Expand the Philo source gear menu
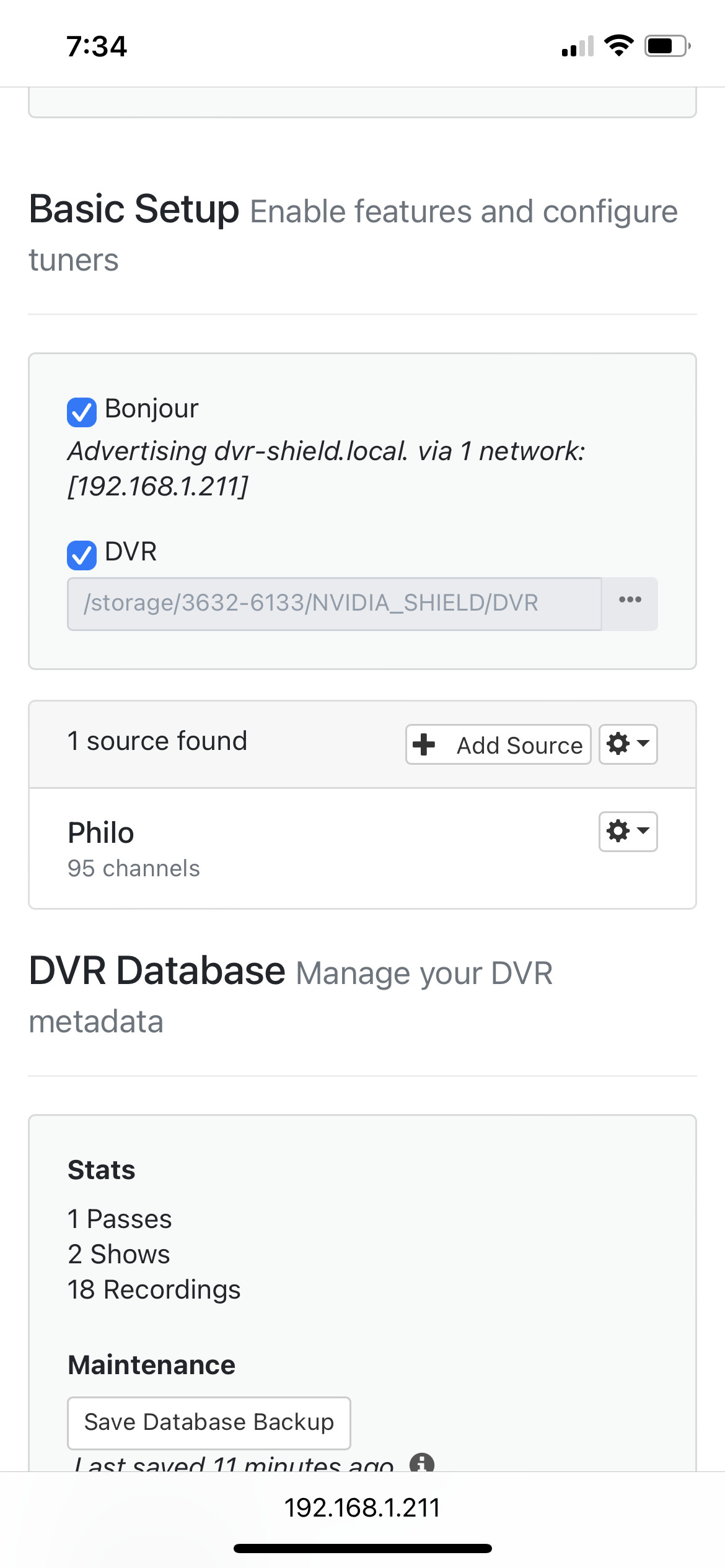The height and width of the screenshot is (1568, 725). [628, 832]
